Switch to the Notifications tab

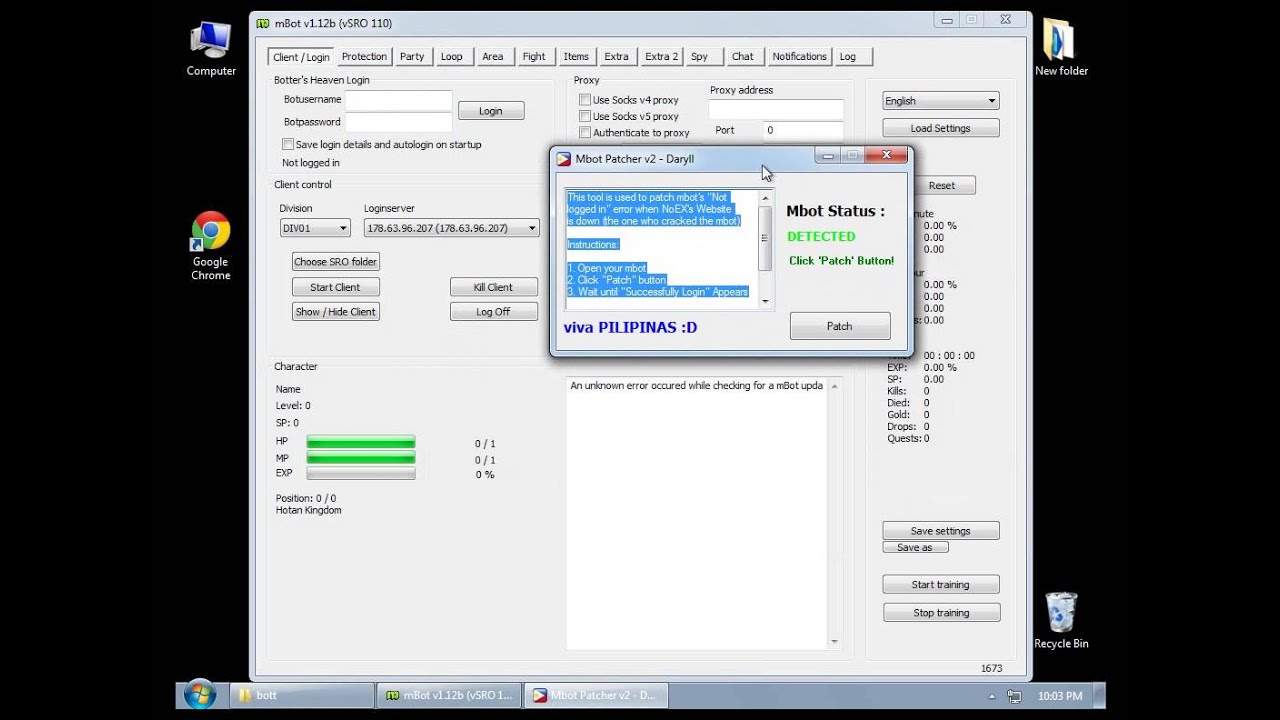(799, 57)
